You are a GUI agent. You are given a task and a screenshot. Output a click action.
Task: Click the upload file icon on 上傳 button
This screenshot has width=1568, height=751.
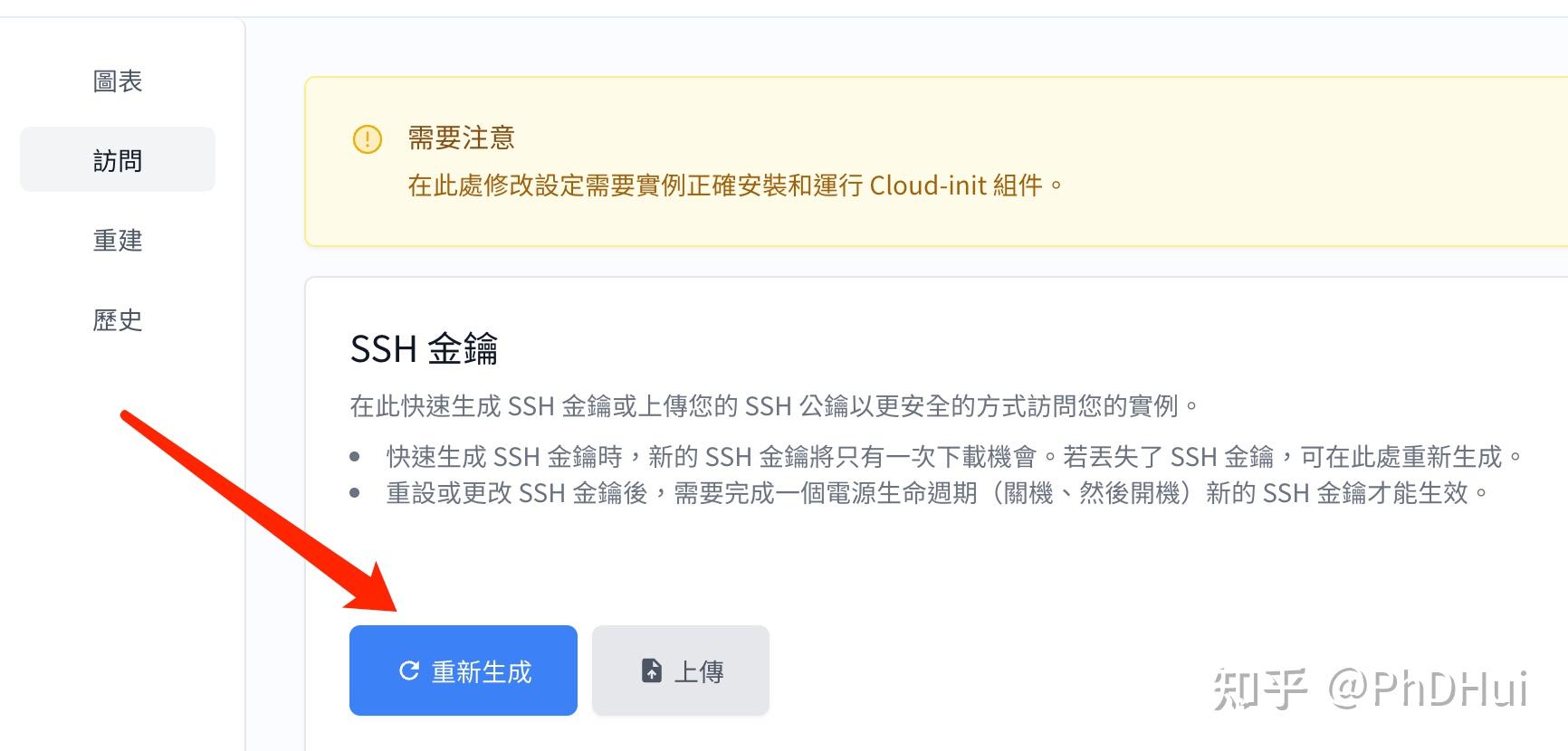point(650,670)
